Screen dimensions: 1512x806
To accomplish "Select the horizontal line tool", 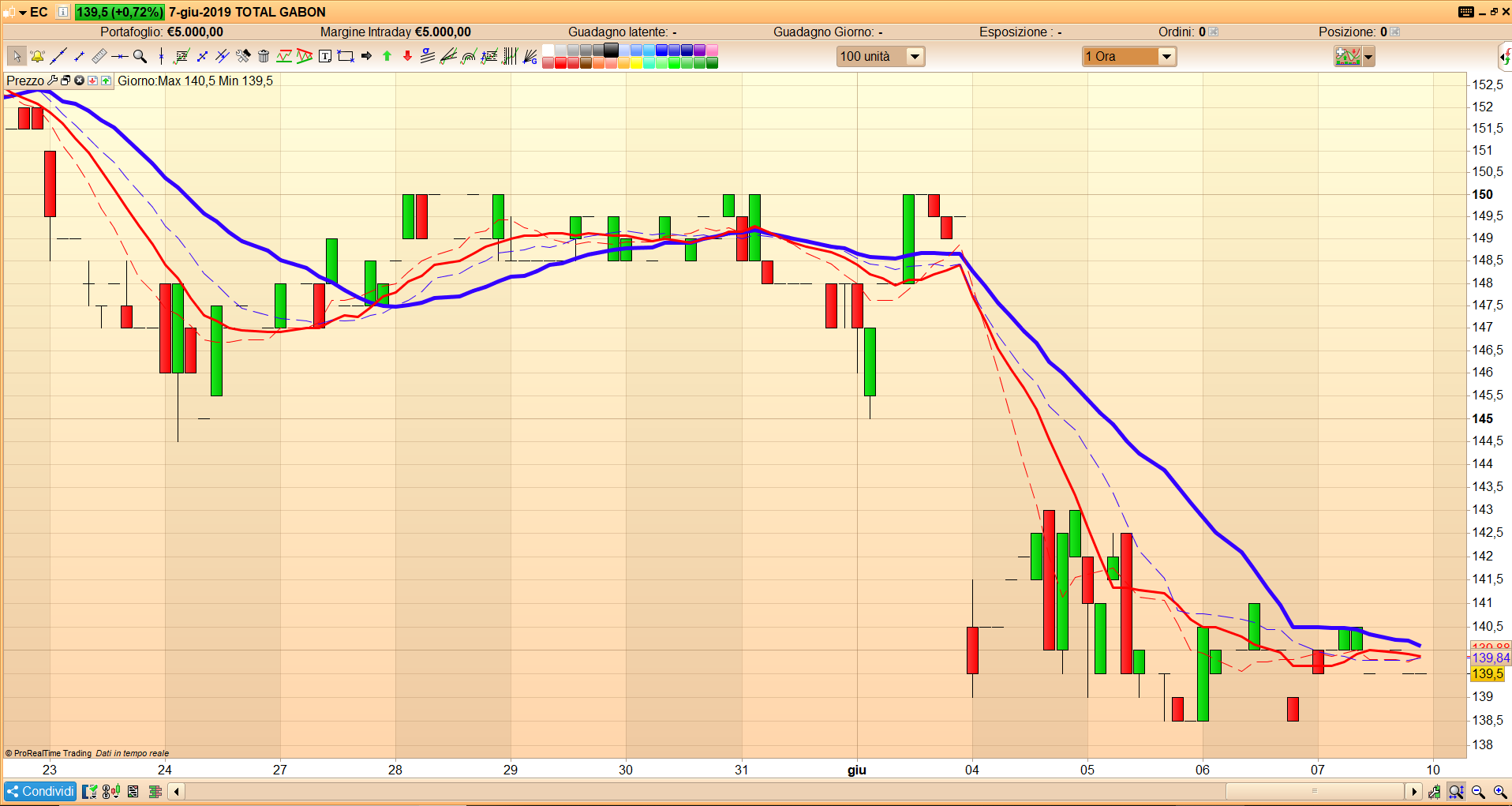I will [119, 56].
